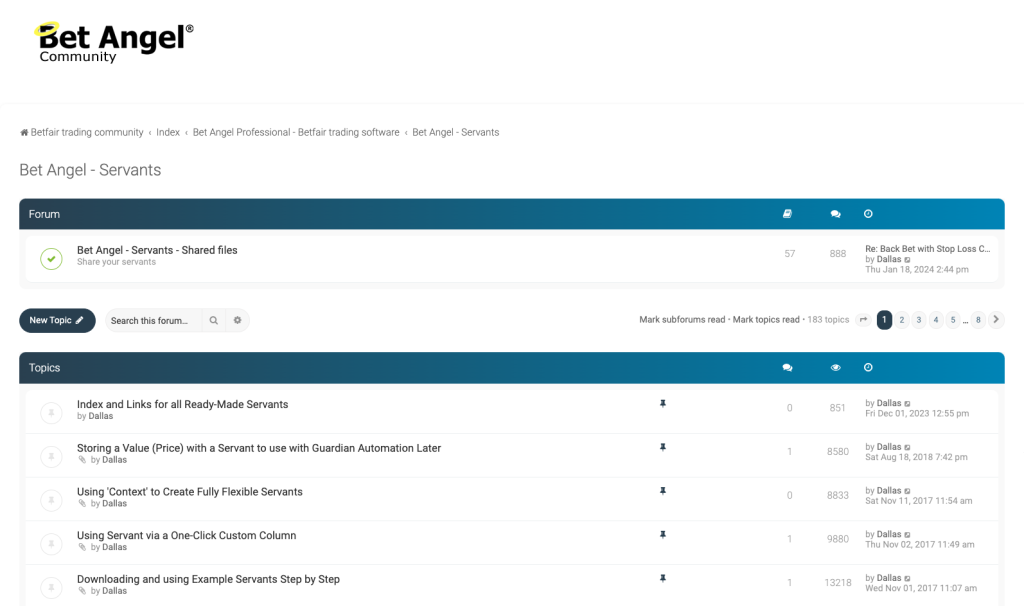Go to page 4 of topics

936,320
